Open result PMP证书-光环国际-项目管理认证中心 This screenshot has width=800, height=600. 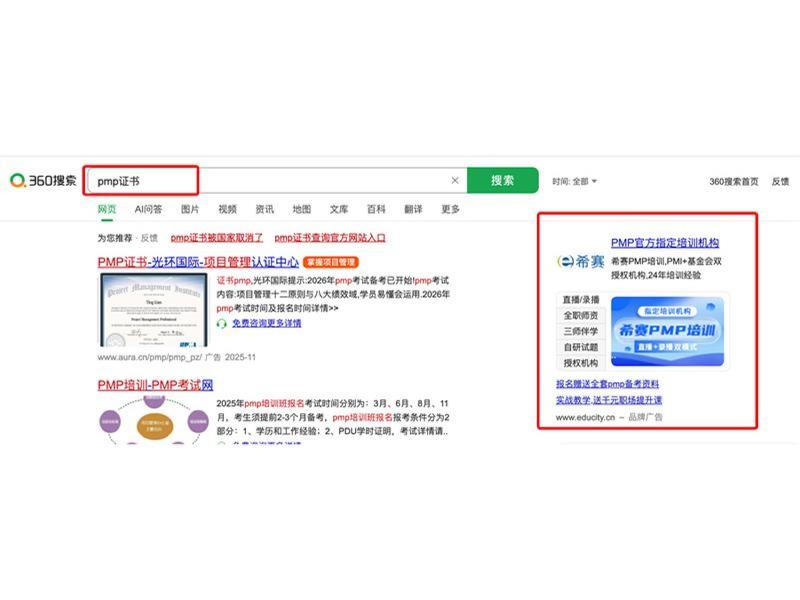[x=198, y=262]
